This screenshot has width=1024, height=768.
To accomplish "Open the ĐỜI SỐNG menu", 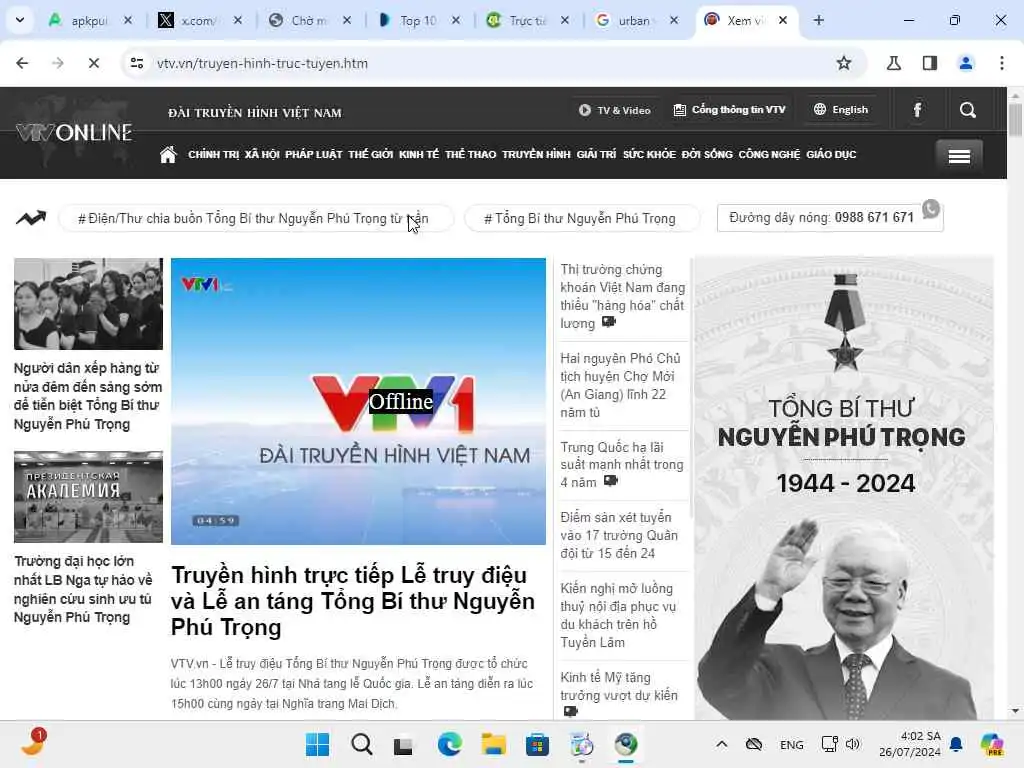I will click(x=707, y=155).
